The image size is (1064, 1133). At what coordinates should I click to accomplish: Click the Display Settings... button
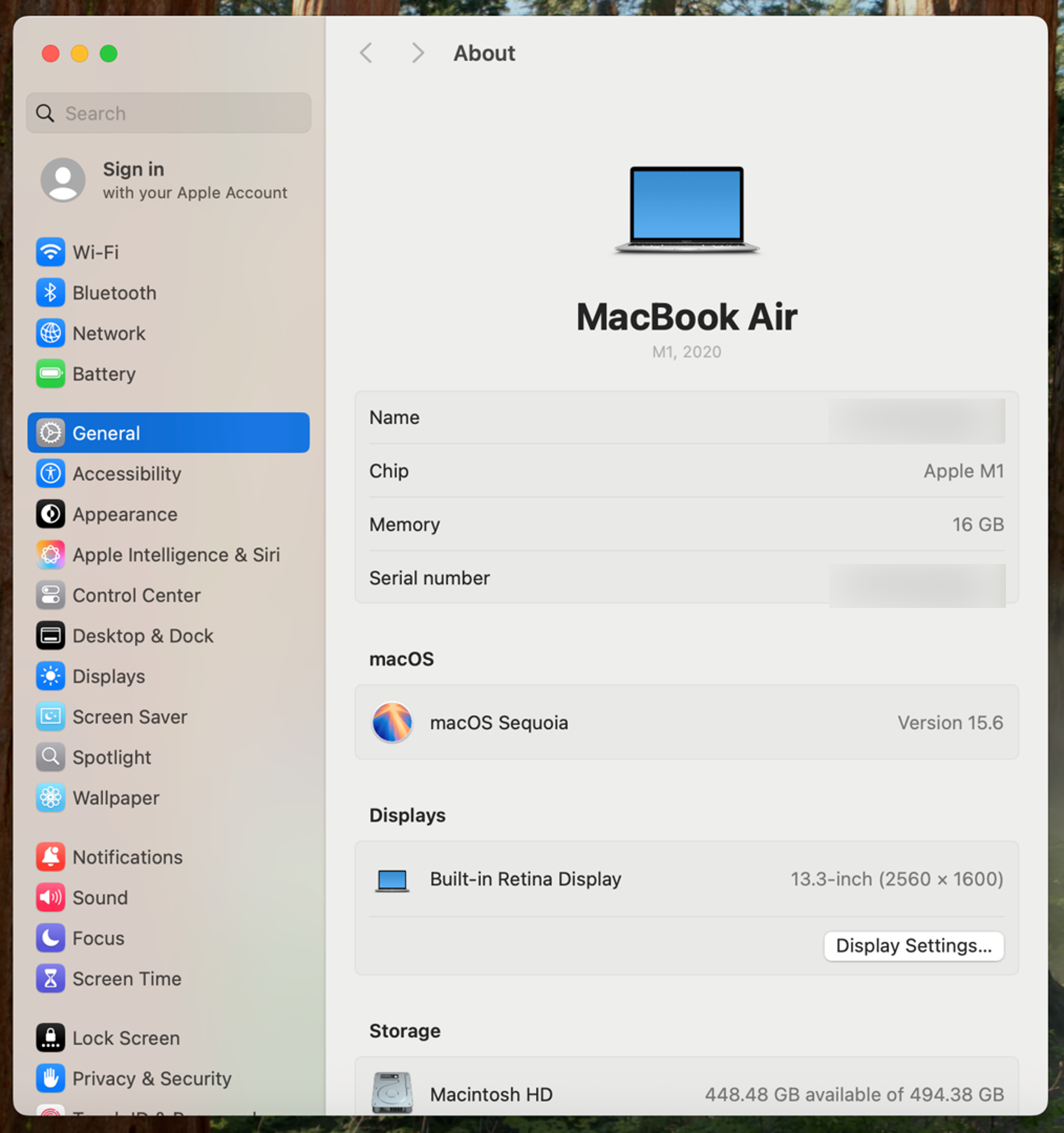pos(913,945)
